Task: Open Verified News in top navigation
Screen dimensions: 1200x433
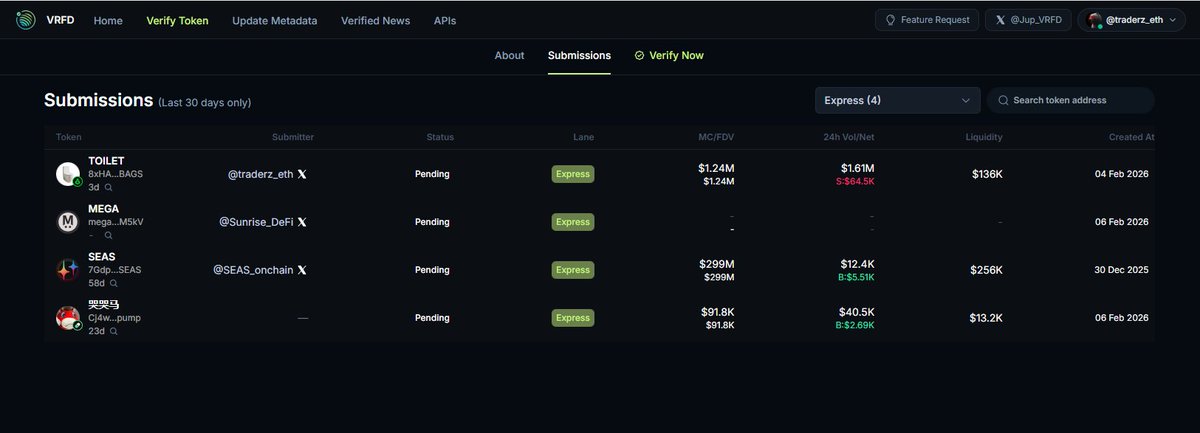Action: pos(375,21)
